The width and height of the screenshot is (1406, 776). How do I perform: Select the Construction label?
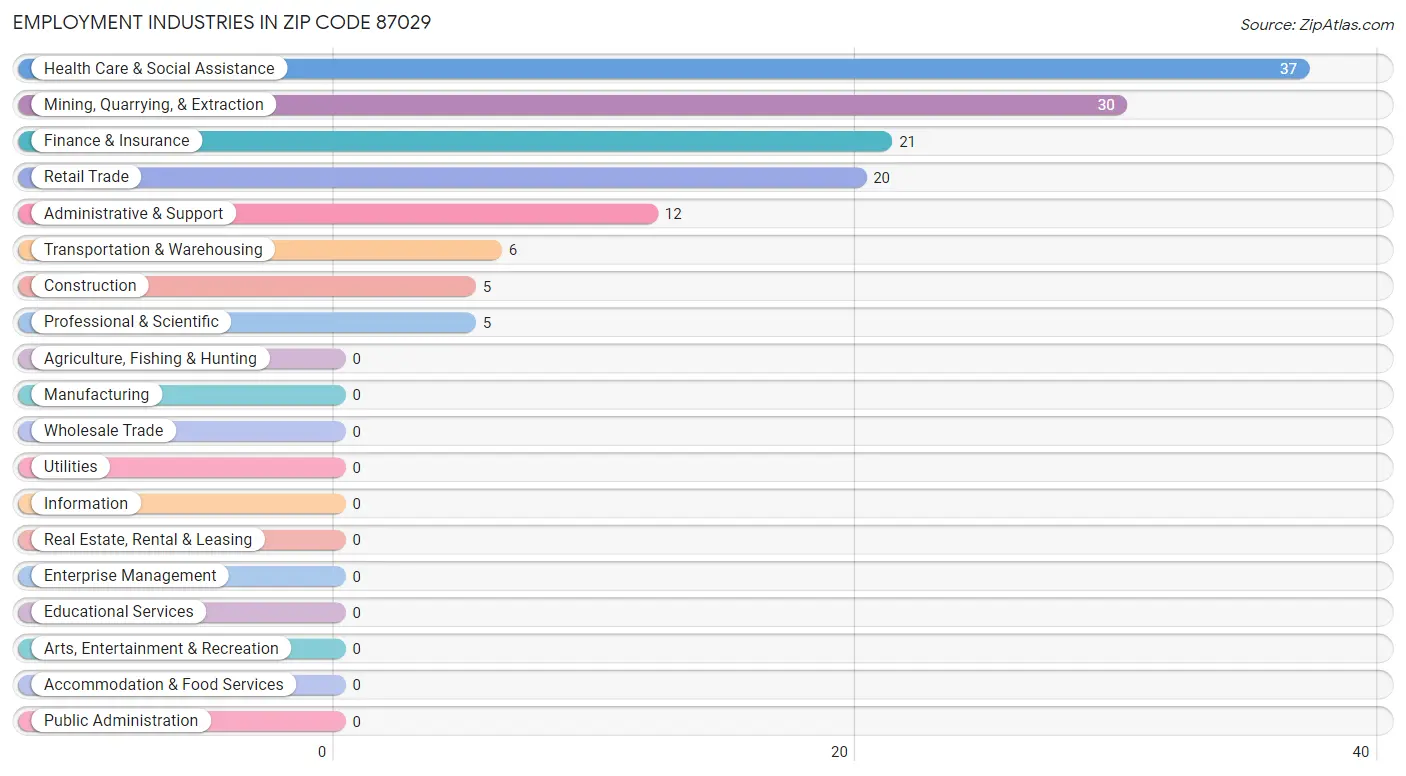(90, 286)
